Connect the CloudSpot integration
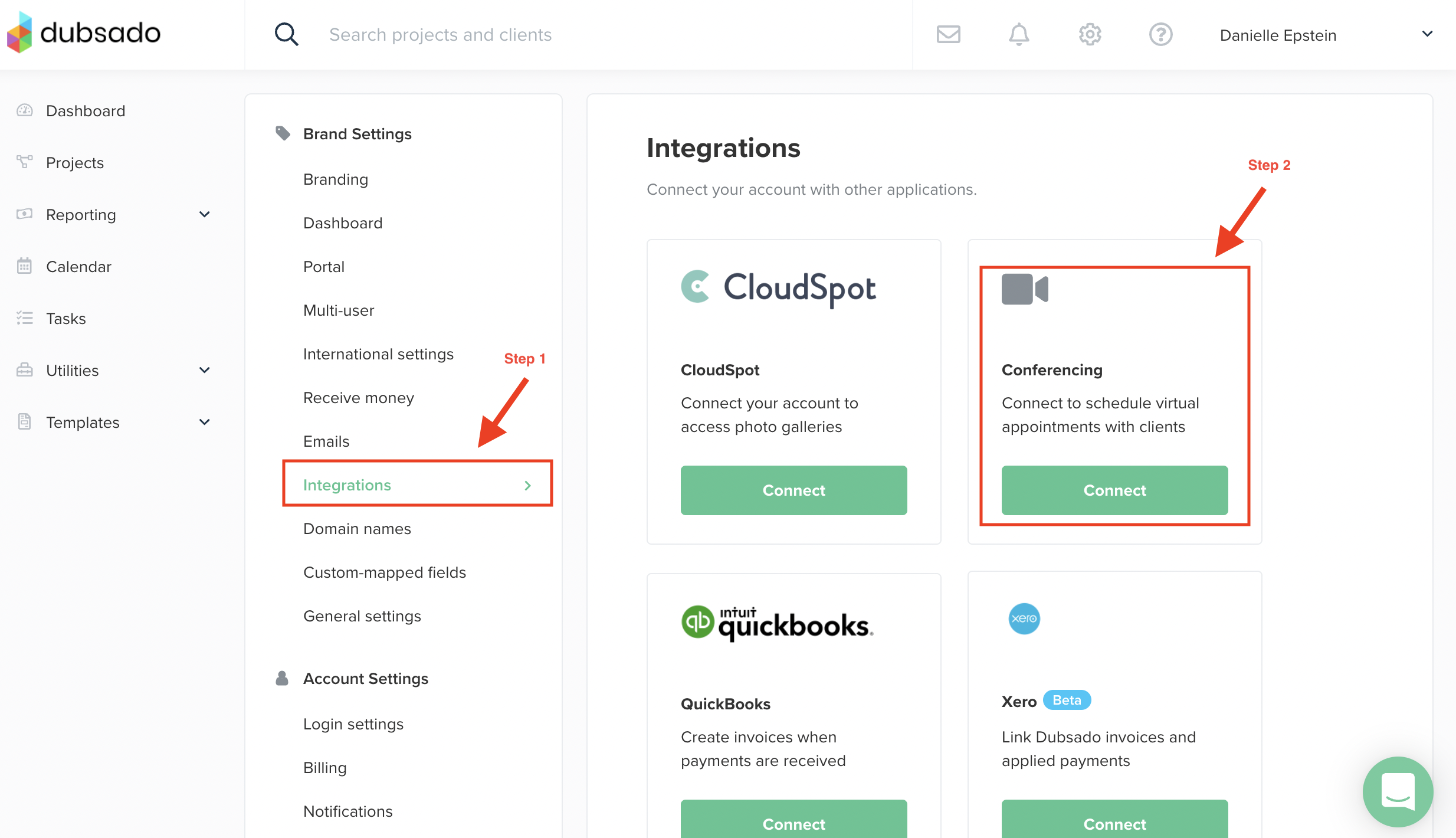The image size is (1456, 838). [793, 490]
